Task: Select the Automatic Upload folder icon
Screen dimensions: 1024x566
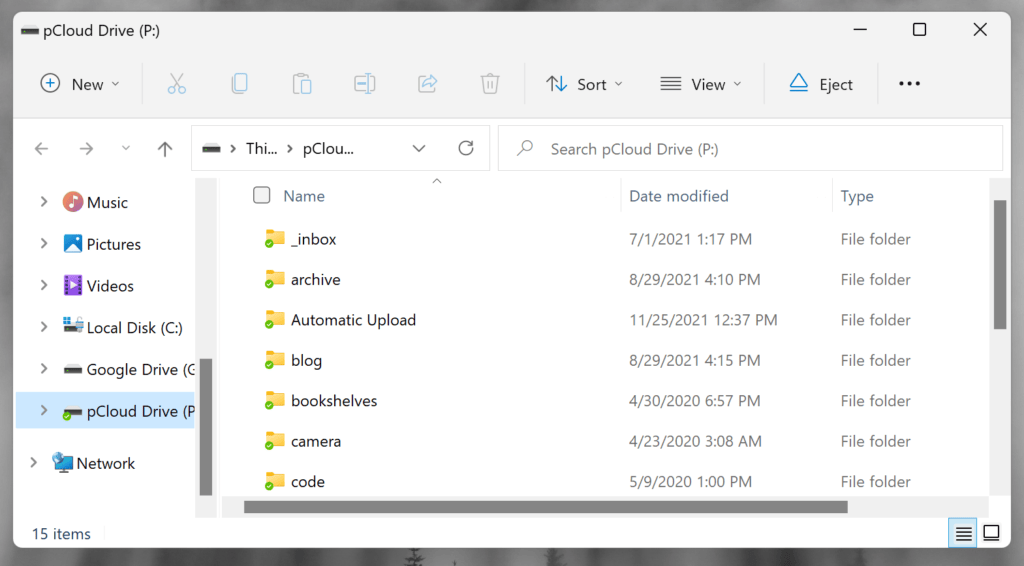Action: point(274,320)
